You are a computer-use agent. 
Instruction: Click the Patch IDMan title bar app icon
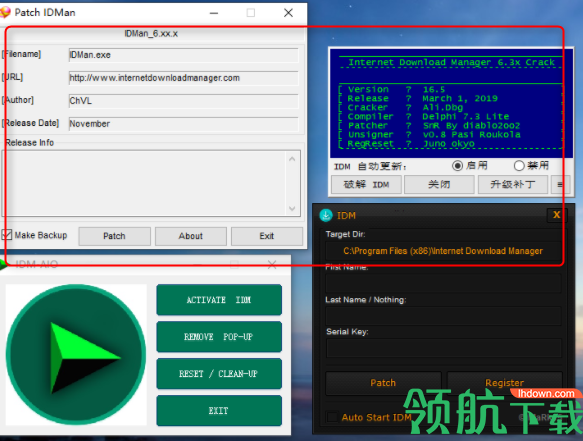[x=5, y=13]
